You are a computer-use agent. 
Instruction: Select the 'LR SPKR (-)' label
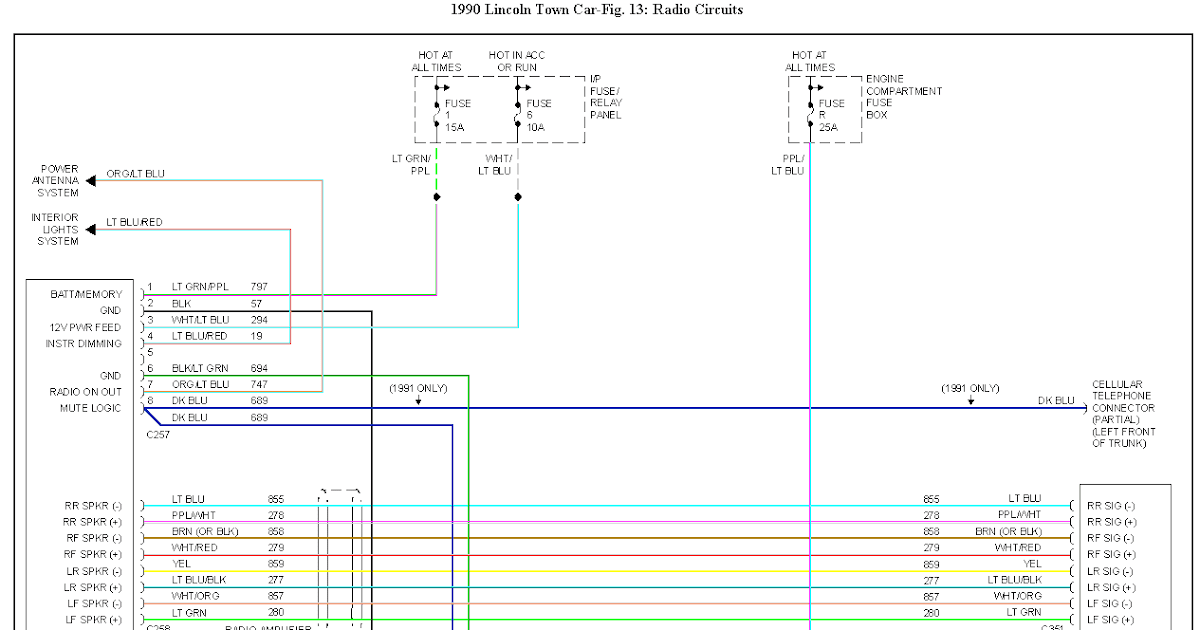92,571
